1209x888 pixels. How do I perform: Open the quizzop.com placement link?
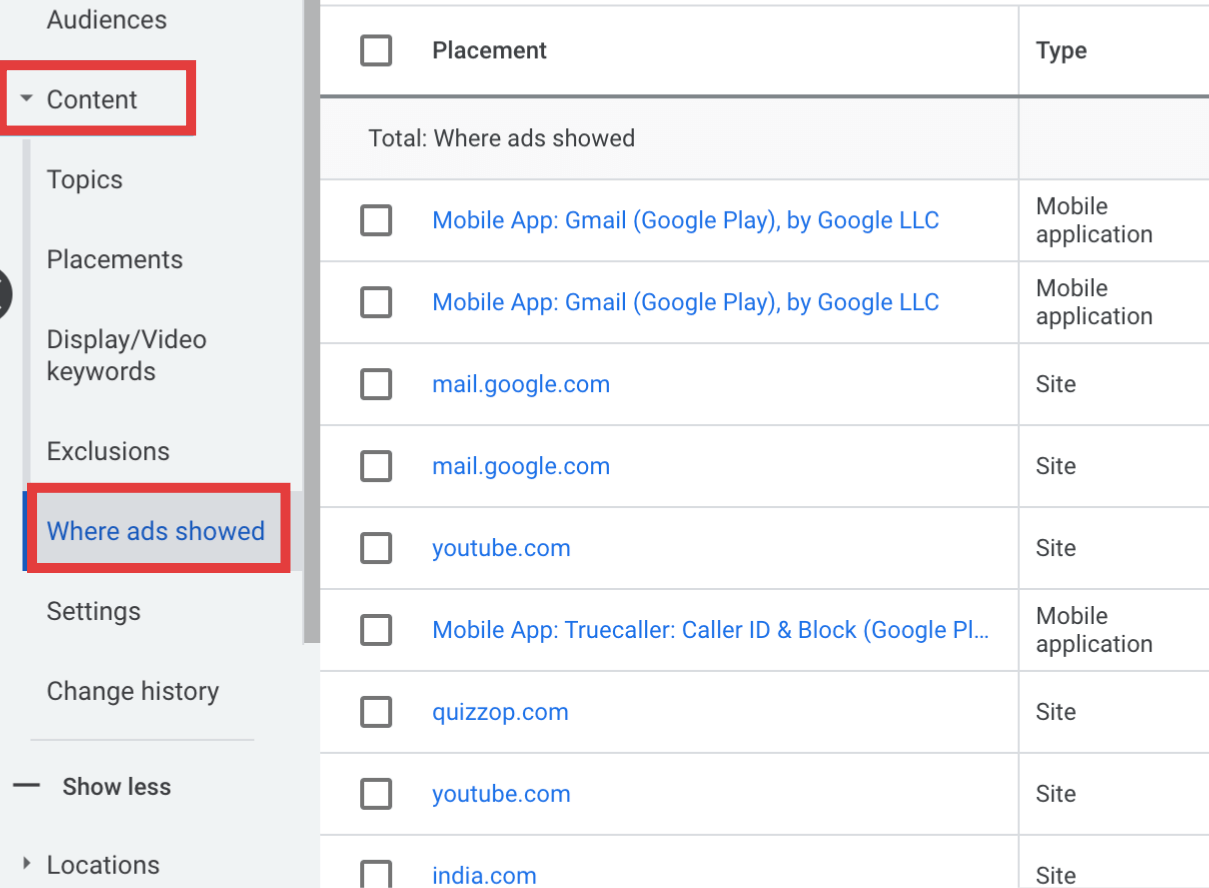coord(500,712)
